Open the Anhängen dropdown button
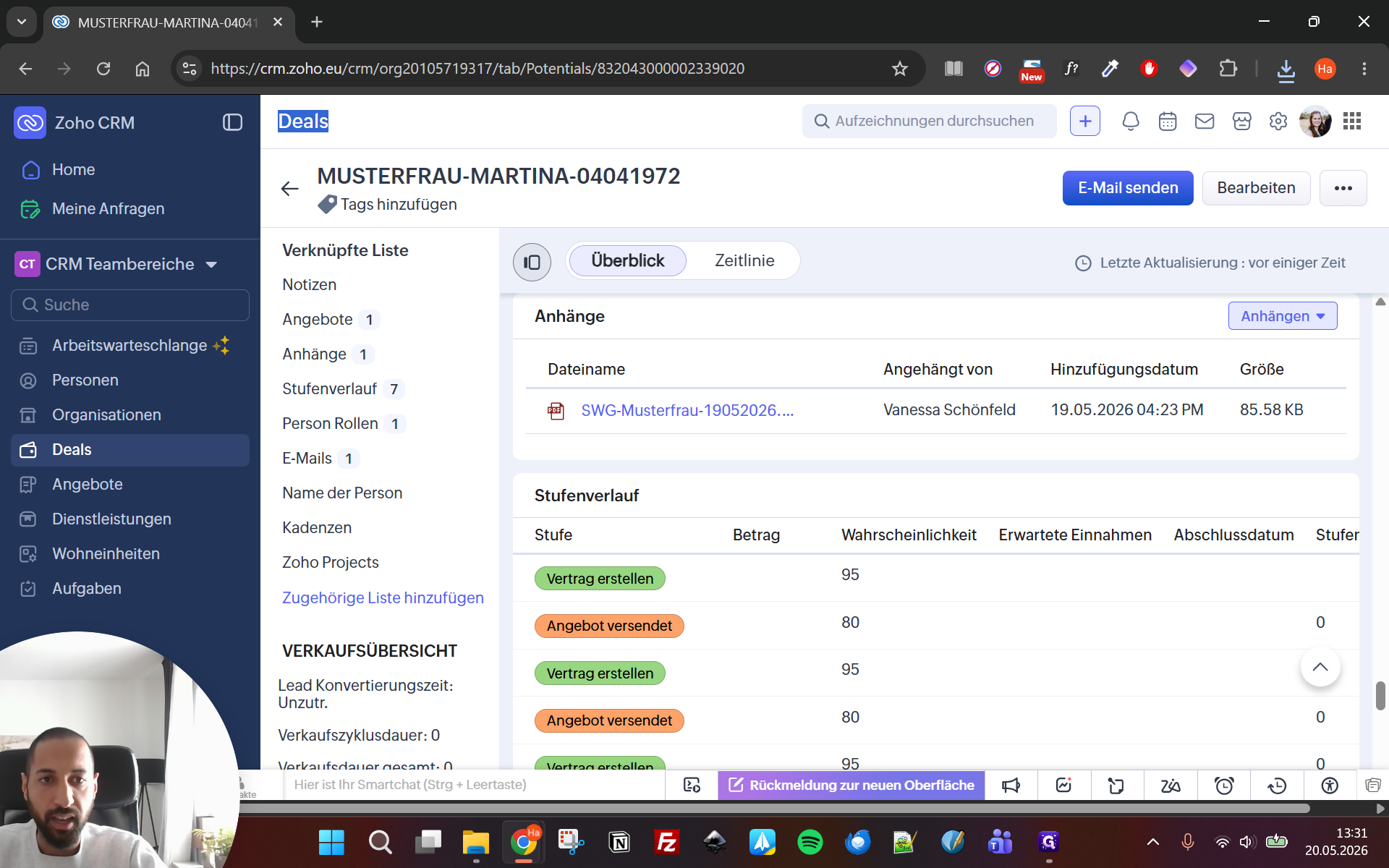 coord(1283,316)
